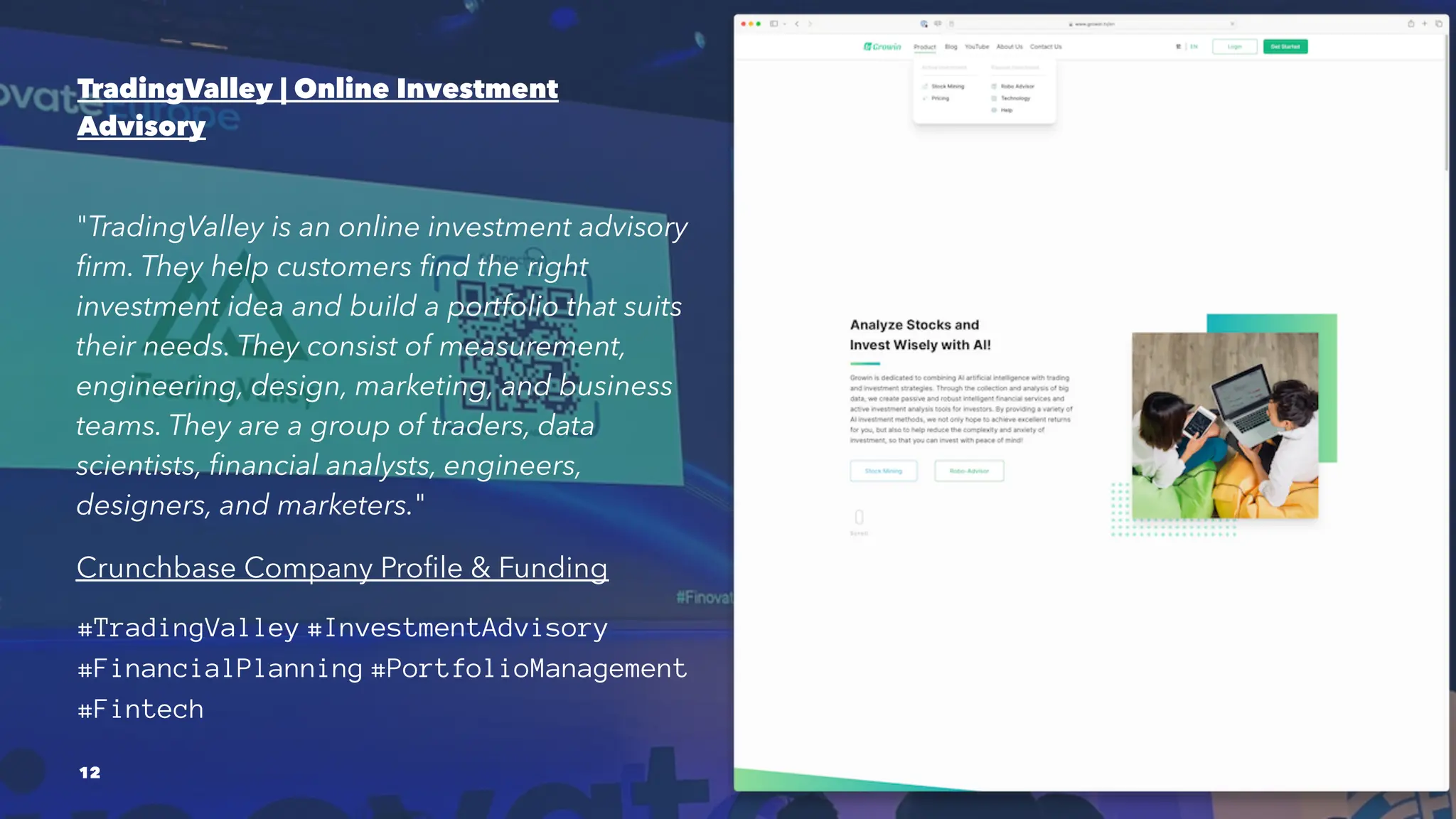
Task: Click the green Get Started button
Action: point(1285,47)
